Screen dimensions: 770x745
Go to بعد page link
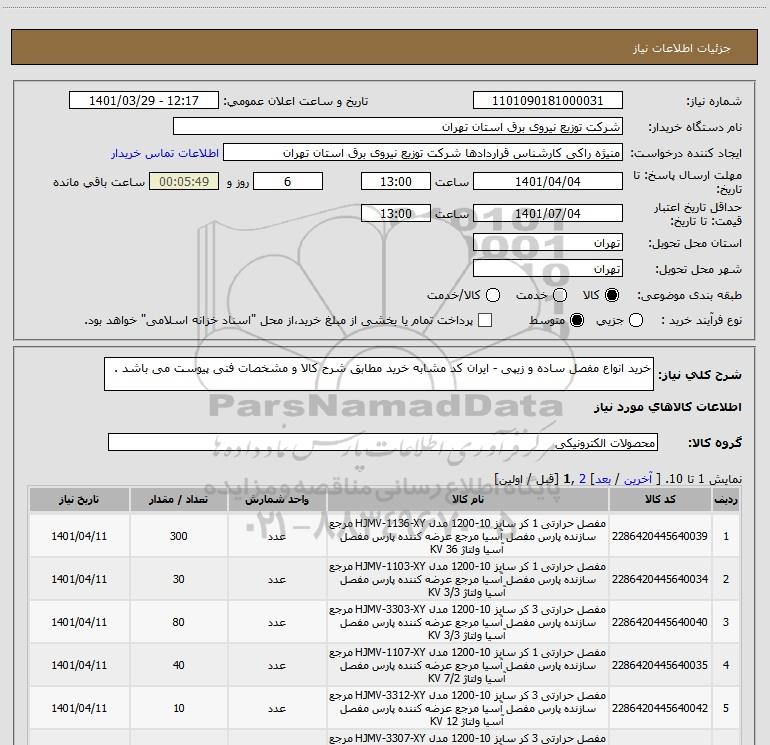pos(603,479)
